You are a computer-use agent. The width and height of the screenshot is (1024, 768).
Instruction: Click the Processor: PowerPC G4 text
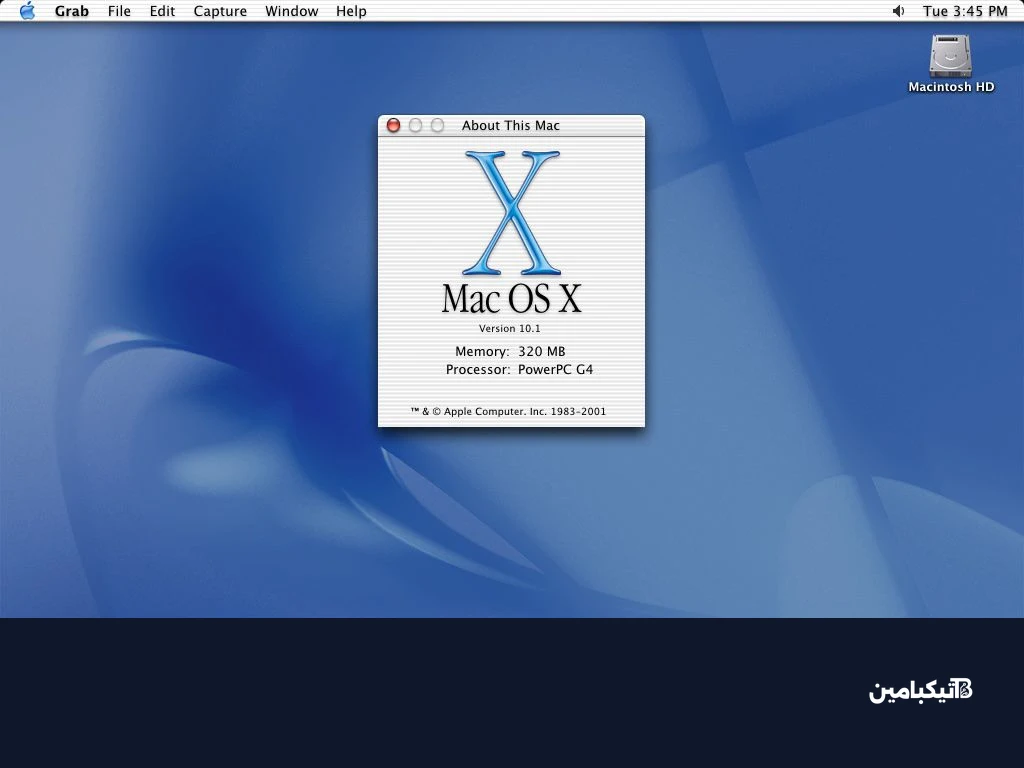click(518, 369)
